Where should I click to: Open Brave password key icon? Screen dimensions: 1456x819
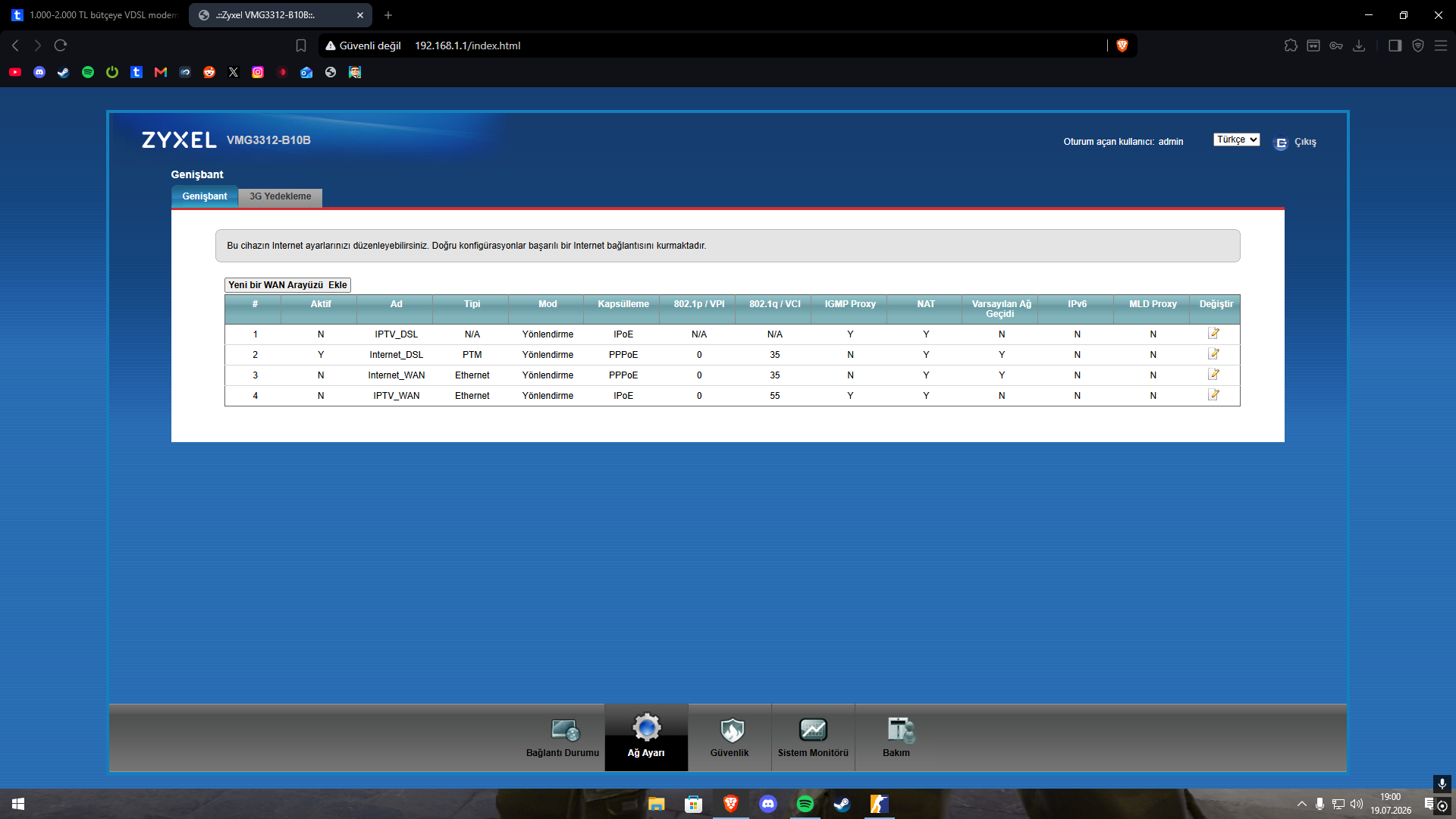pyautogui.click(x=1336, y=45)
